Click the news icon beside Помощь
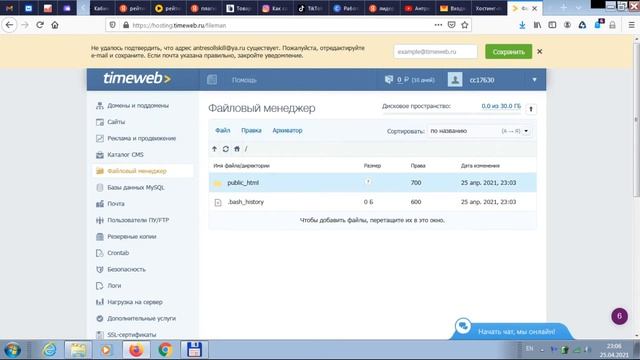The width and height of the screenshot is (640, 360). tap(212, 80)
